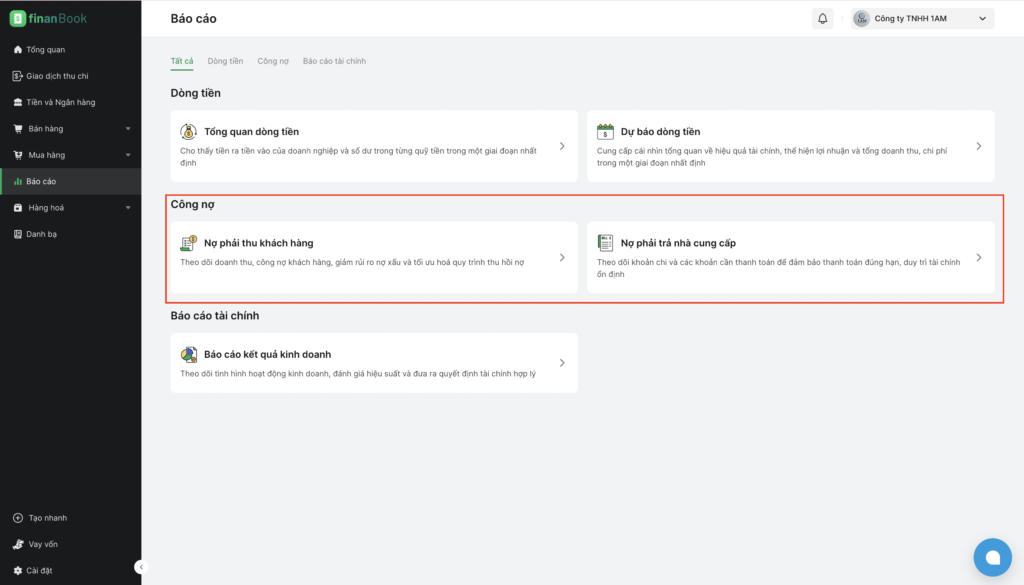Open the Báo cáo kết quả kinh doanh card
This screenshot has width=1024, height=585.
374,363
